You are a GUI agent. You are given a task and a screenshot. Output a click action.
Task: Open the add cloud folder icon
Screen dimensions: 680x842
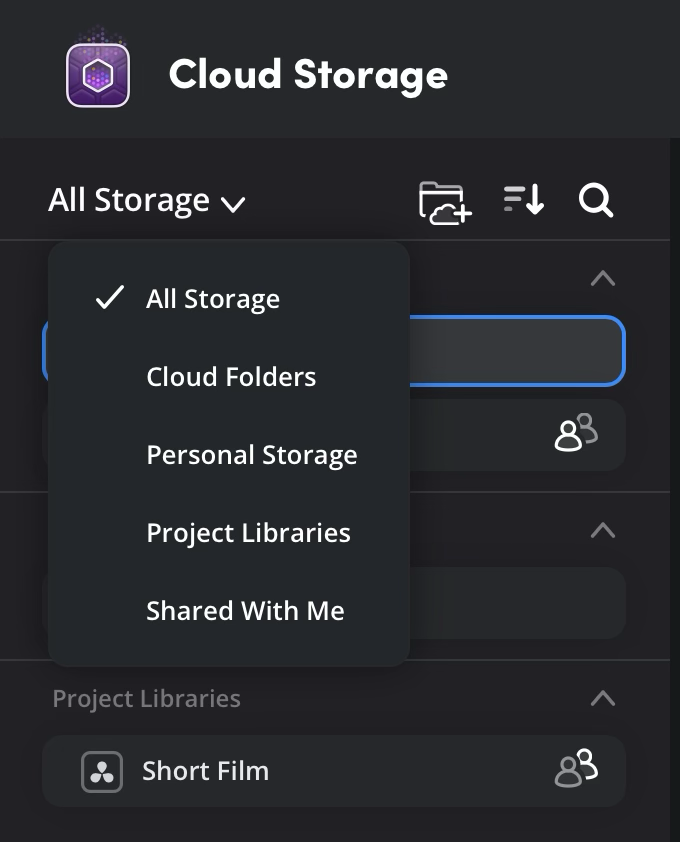pos(443,200)
